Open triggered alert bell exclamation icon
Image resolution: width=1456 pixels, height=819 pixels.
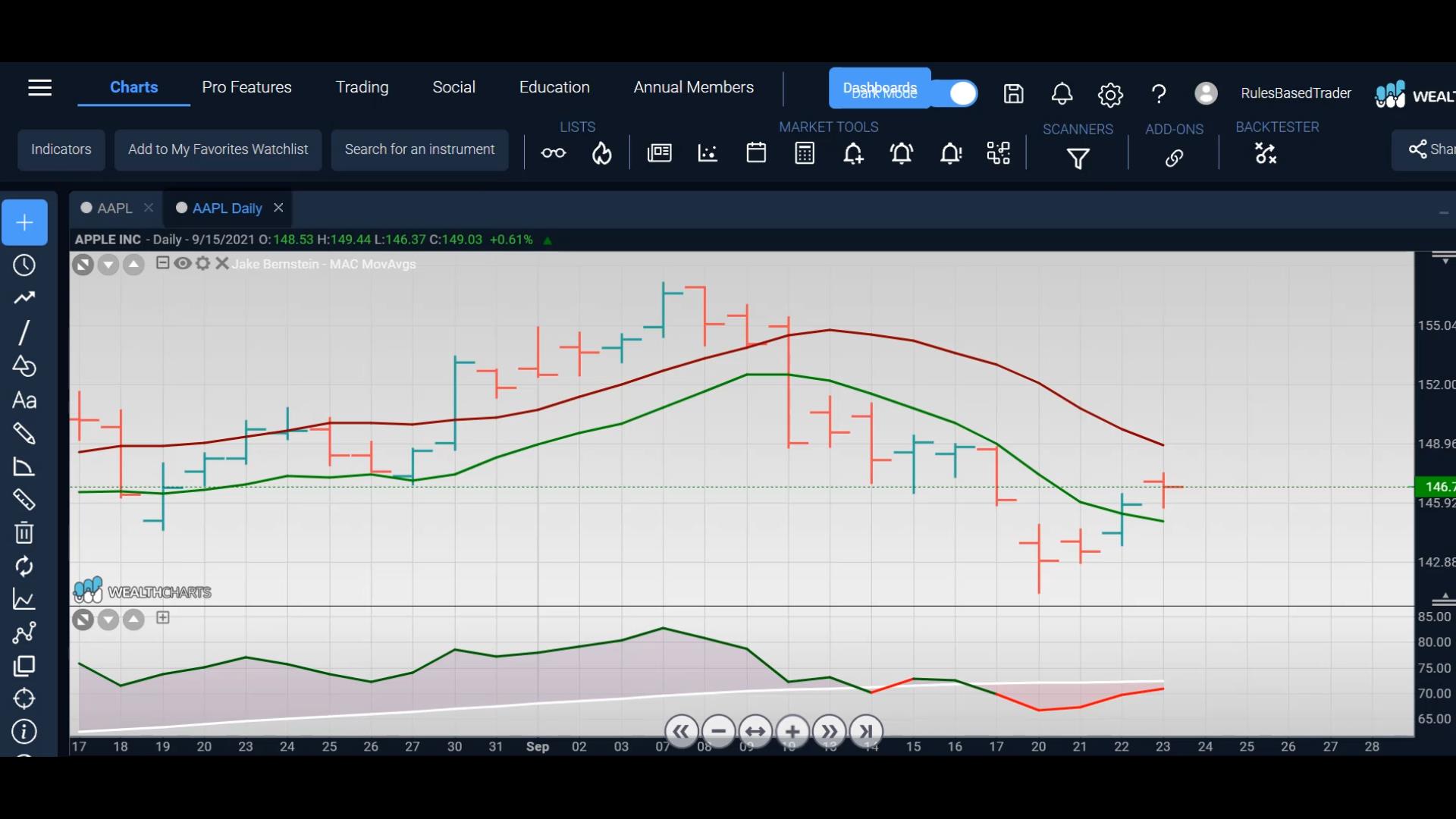pyautogui.click(x=950, y=154)
